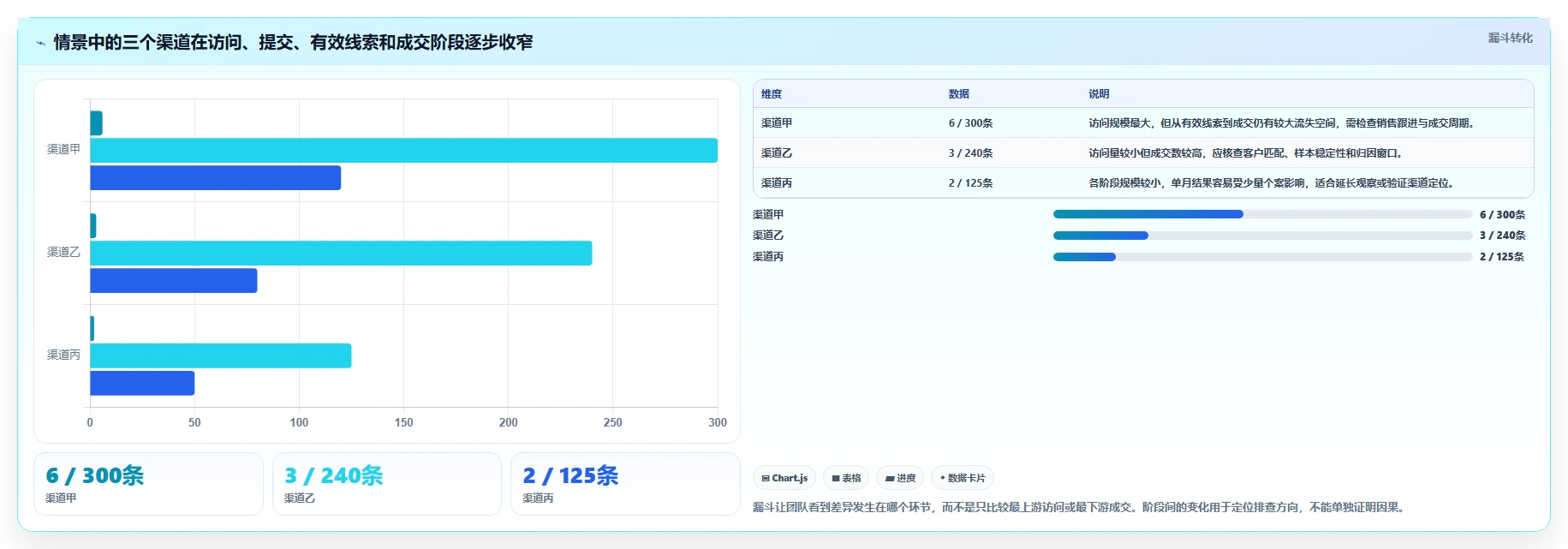The height and width of the screenshot is (549, 1568).
Task: Click the 渠道乙 progress bar
Action: (x=1262, y=236)
